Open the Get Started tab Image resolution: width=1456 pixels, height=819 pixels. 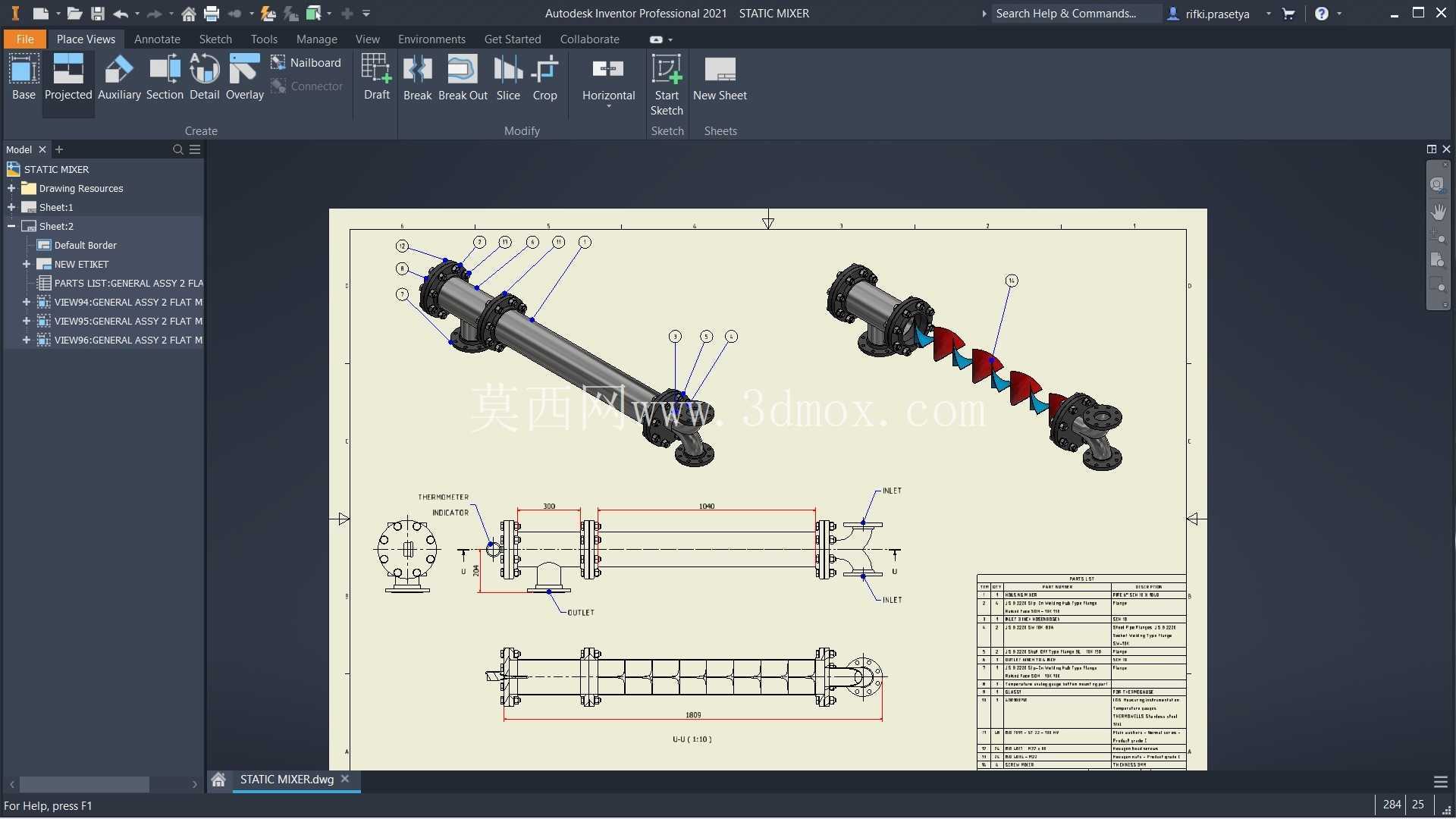(513, 39)
